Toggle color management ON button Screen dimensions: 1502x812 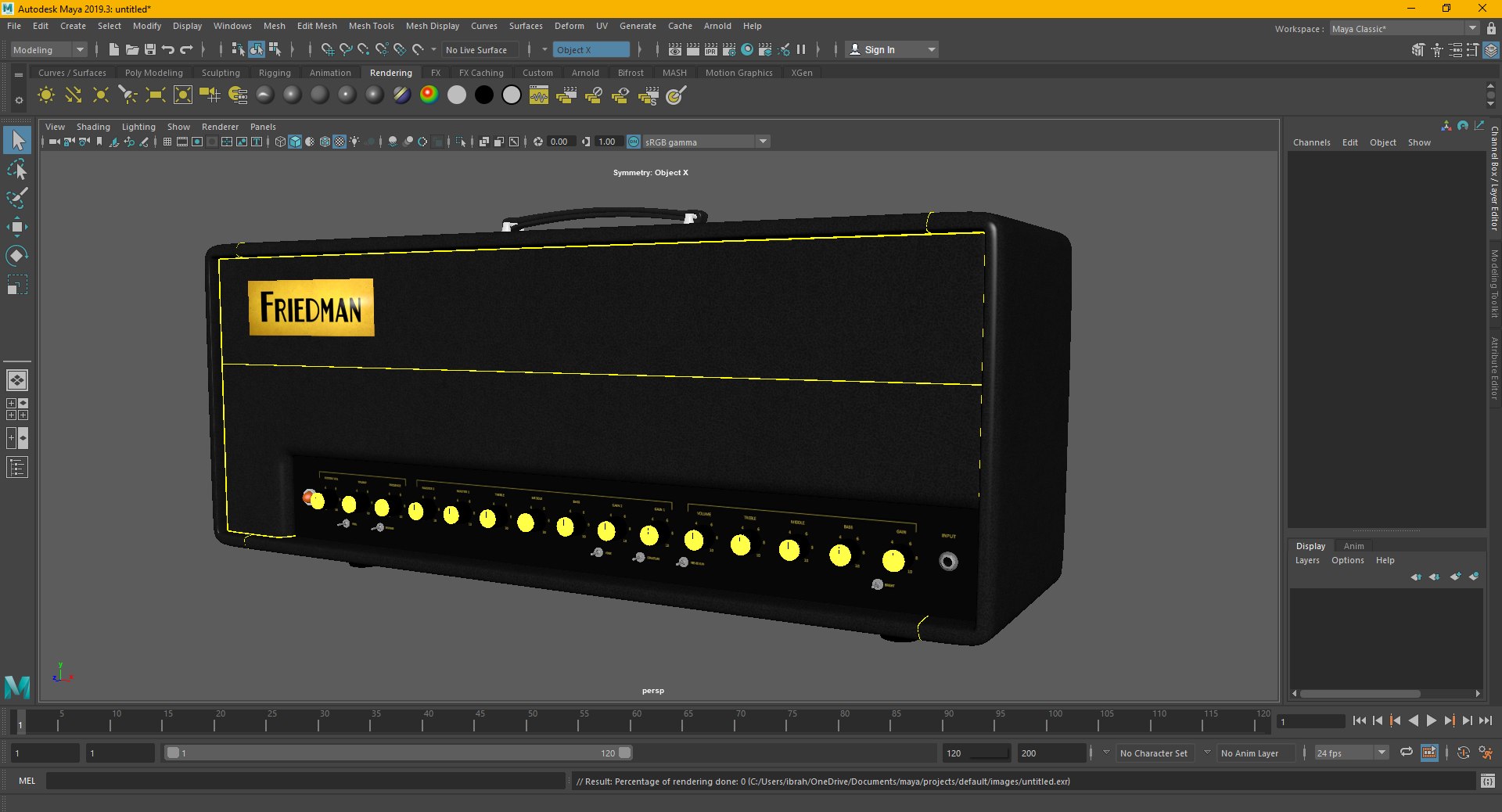(x=634, y=142)
